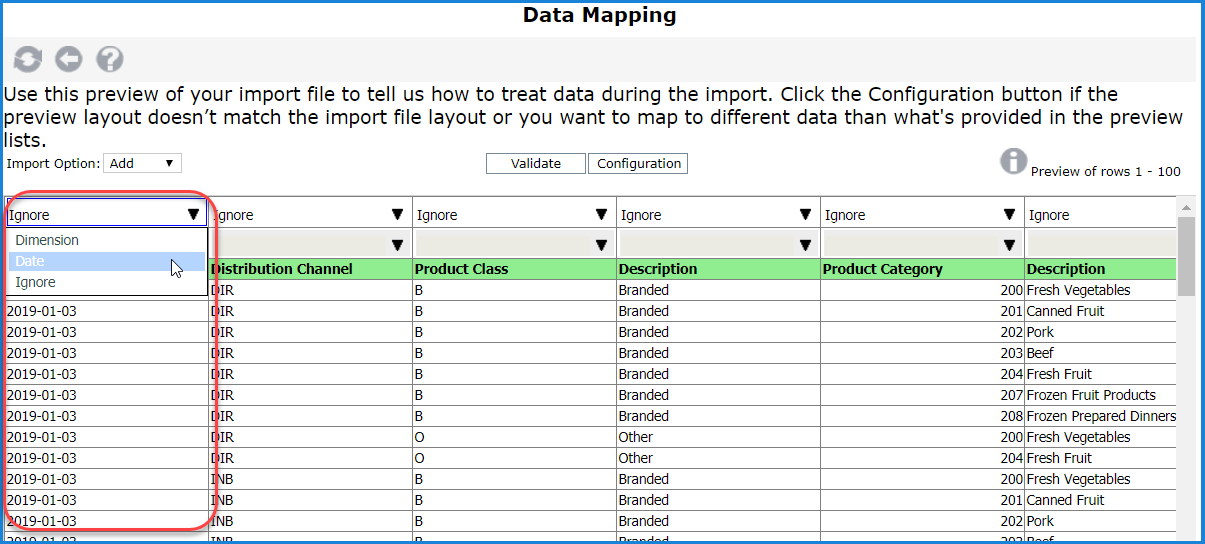Open secondary gray dropdown above Product Category
1205x544 pixels.
[921, 245]
